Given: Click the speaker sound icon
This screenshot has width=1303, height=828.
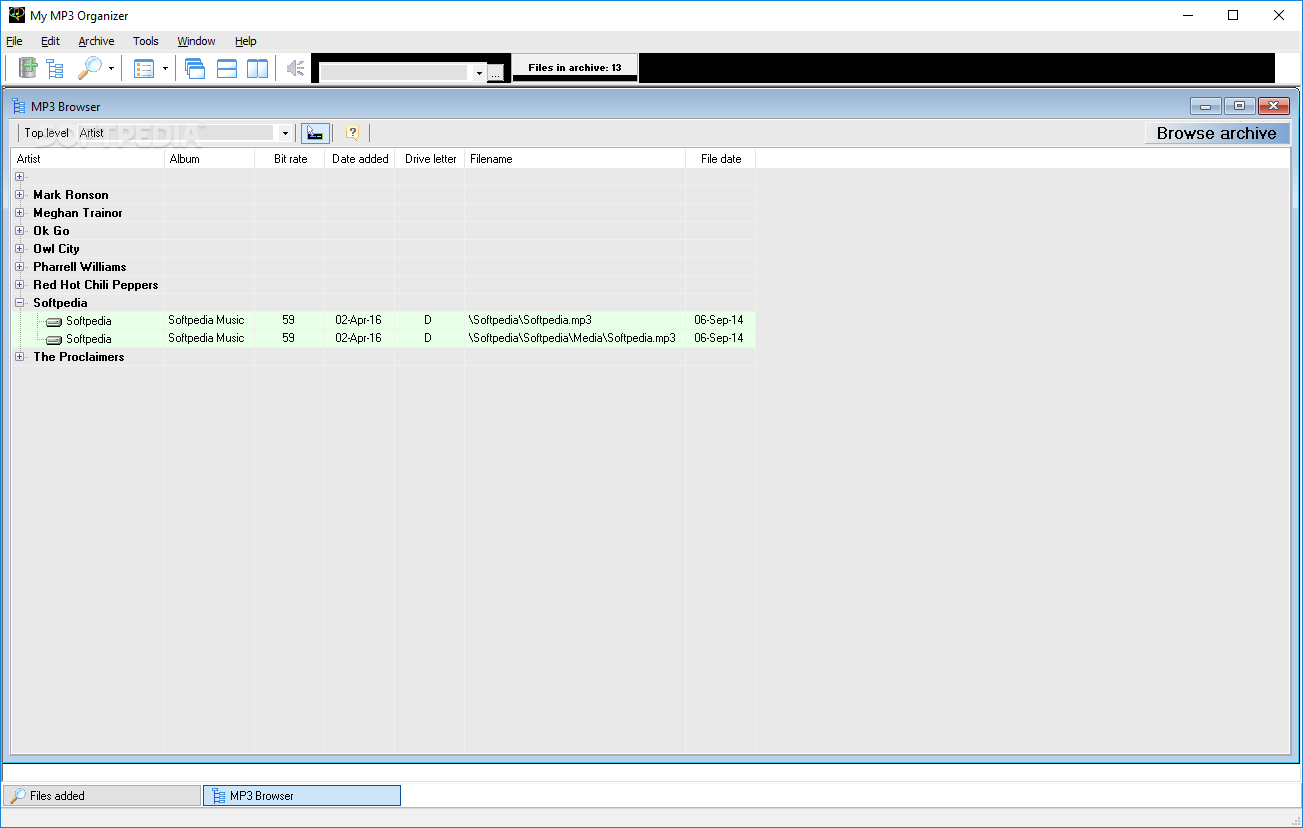Looking at the screenshot, I should 294,69.
